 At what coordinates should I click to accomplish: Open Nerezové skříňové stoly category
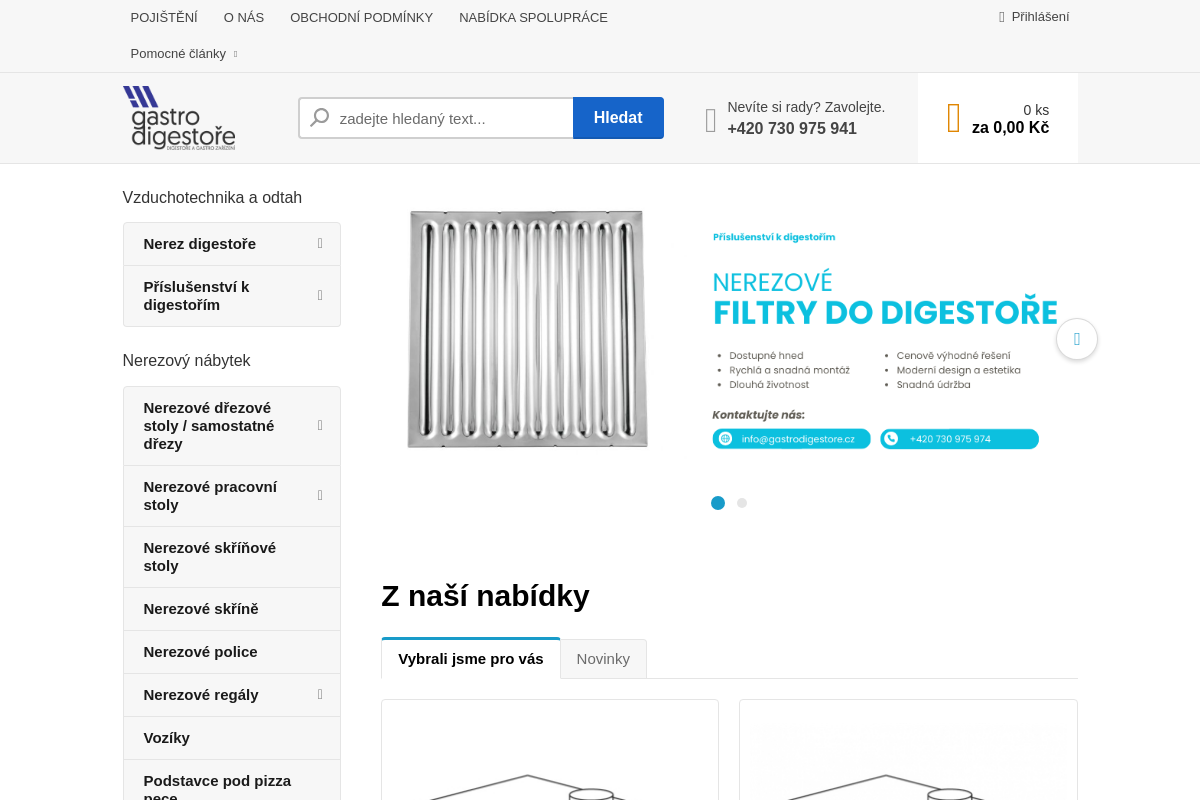232,557
